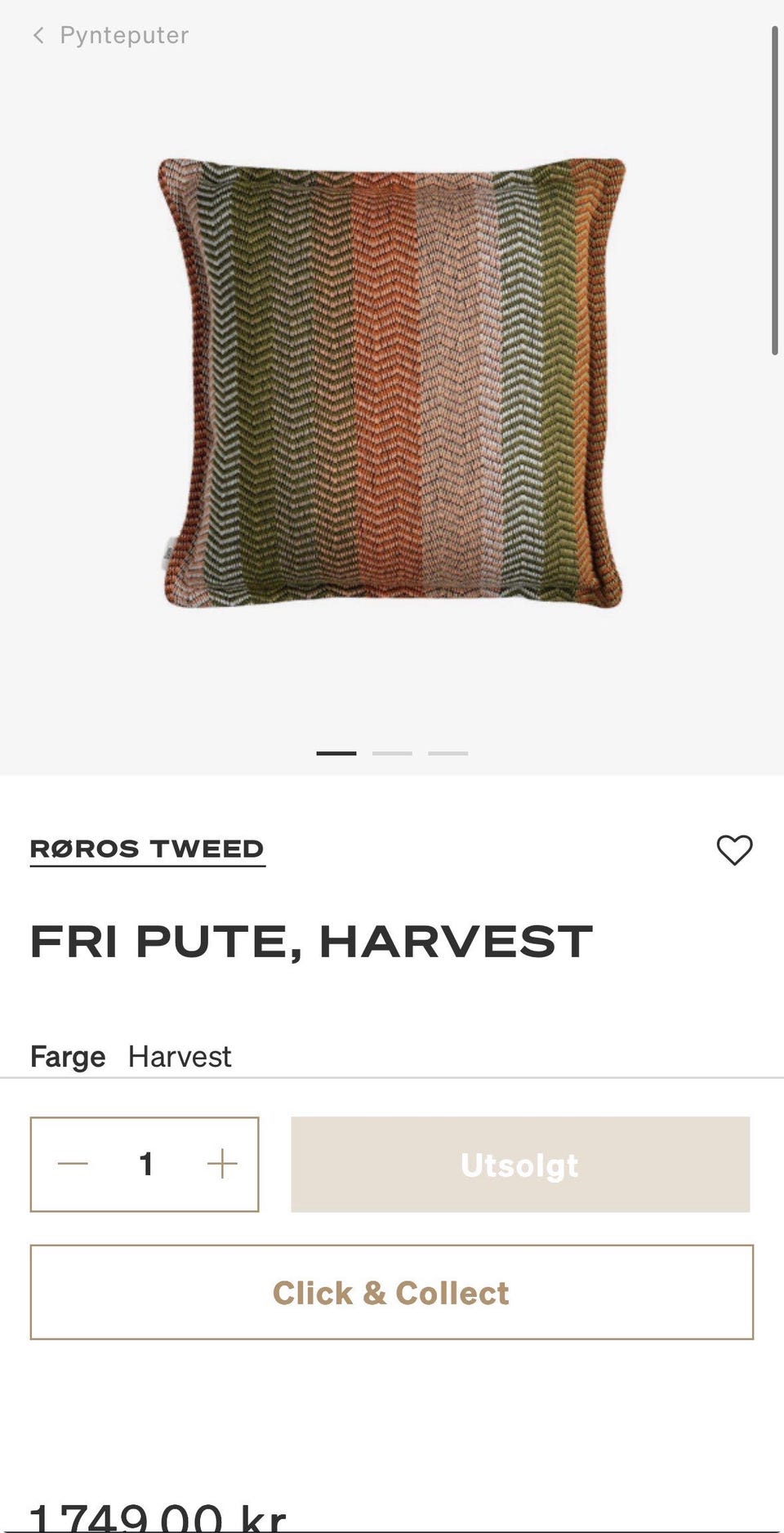The image size is (784, 1533).
Task: Jump to the third carousel image indicator
Action: pos(448,753)
